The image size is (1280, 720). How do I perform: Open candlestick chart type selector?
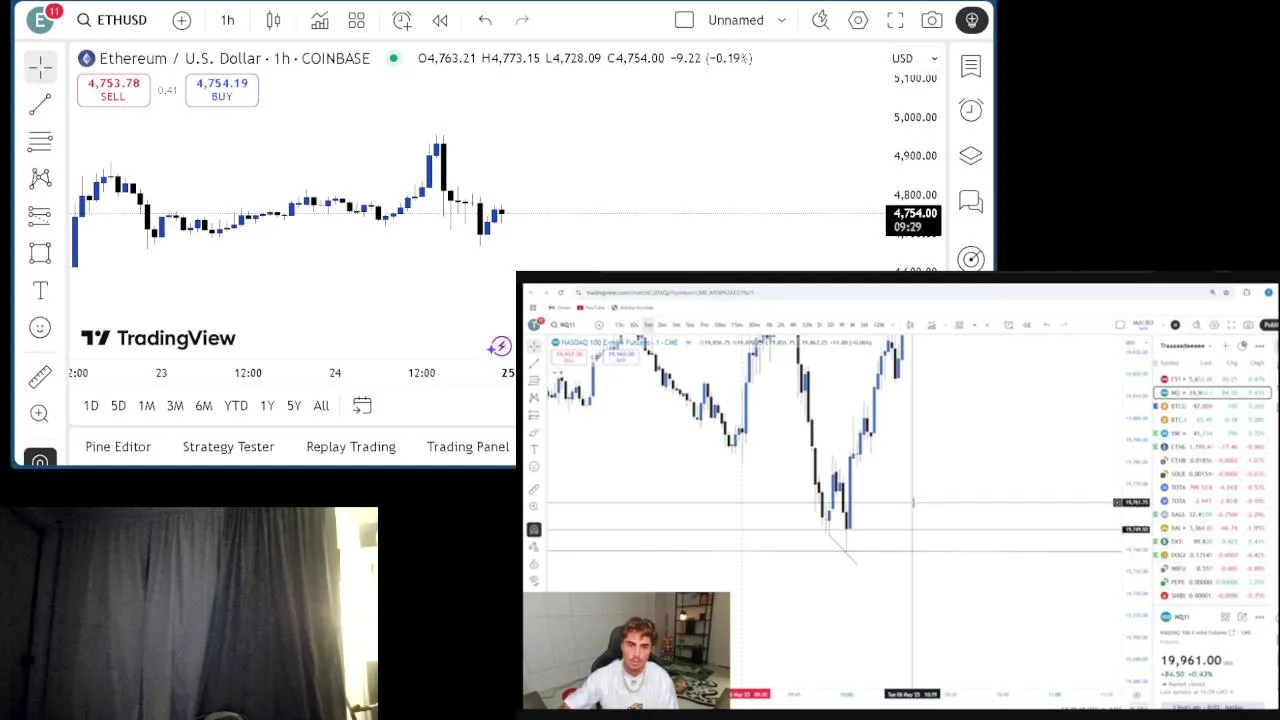click(273, 20)
